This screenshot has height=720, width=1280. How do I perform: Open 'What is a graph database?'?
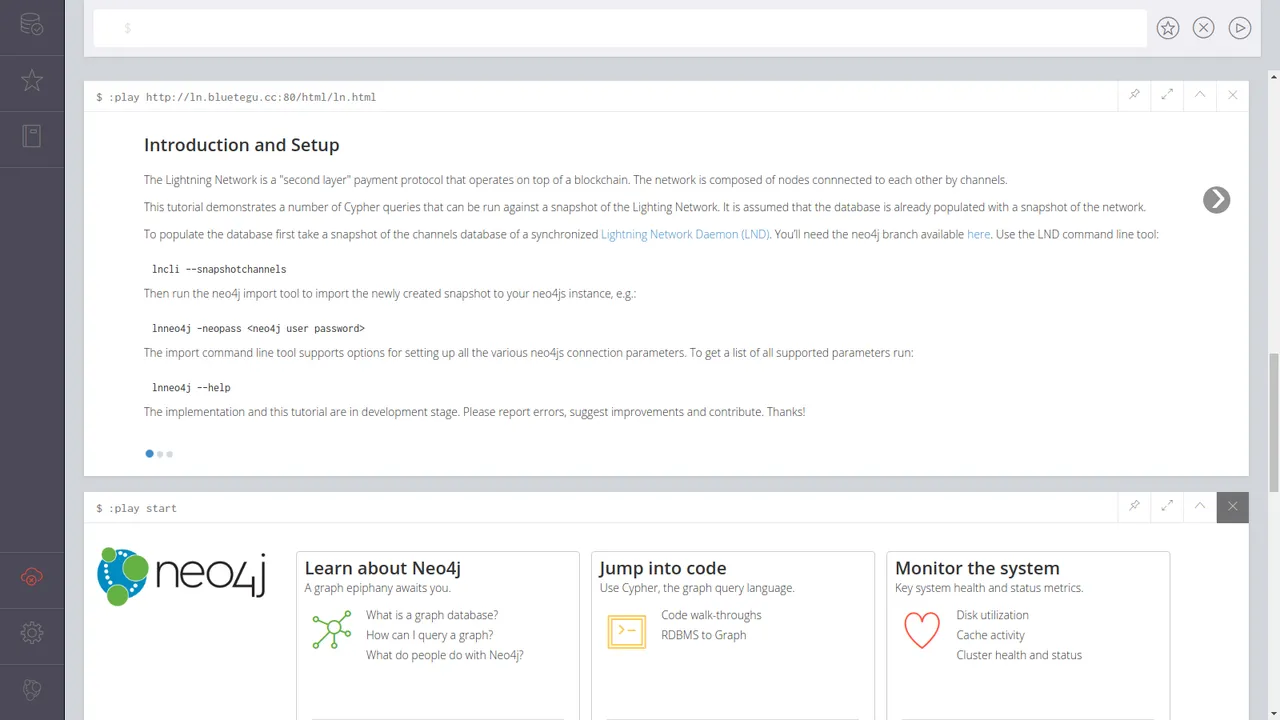432,615
